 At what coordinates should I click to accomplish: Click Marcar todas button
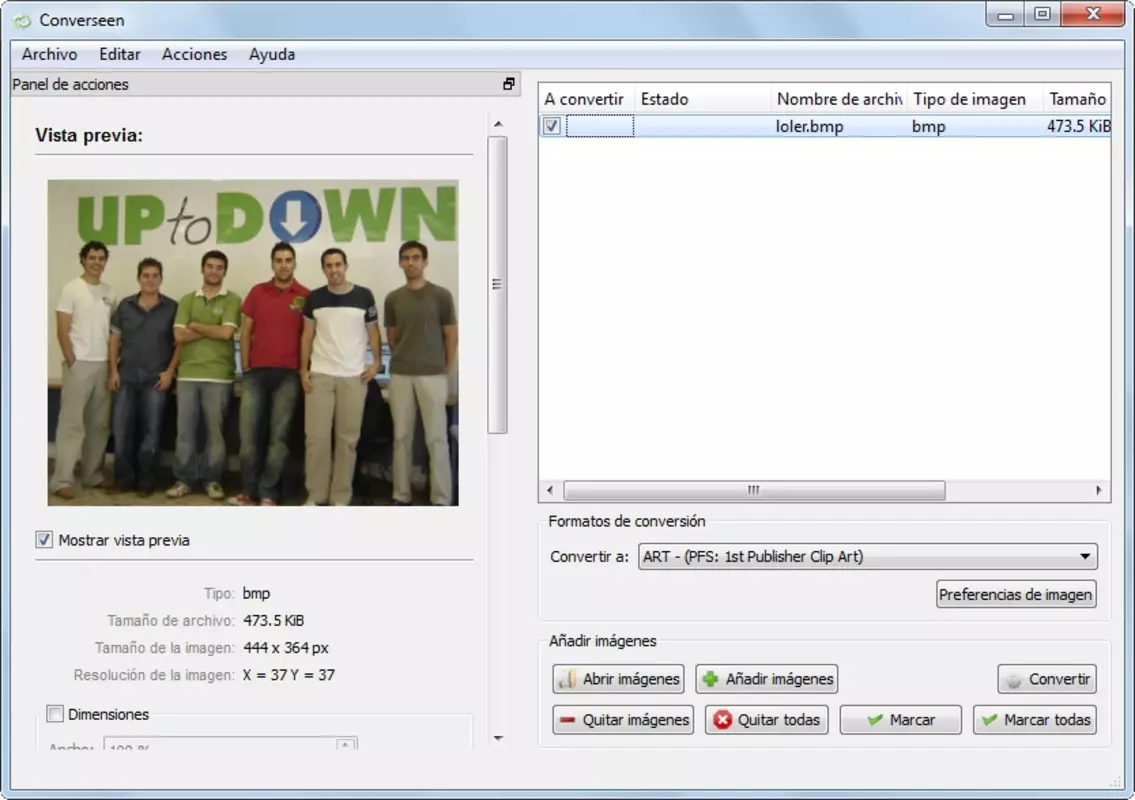(1034, 720)
